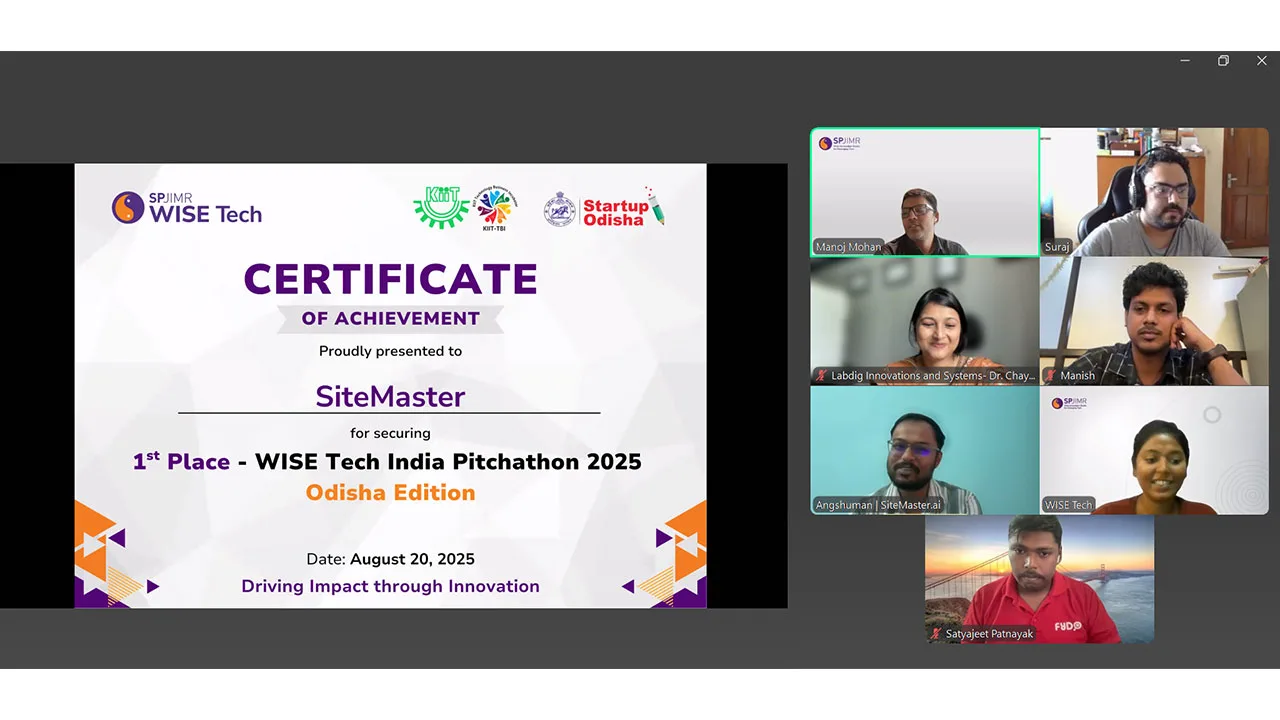Image resolution: width=1280 pixels, height=720 pixels.
Task: Click the SiteMaster name on the certificate
Action: 390,397
